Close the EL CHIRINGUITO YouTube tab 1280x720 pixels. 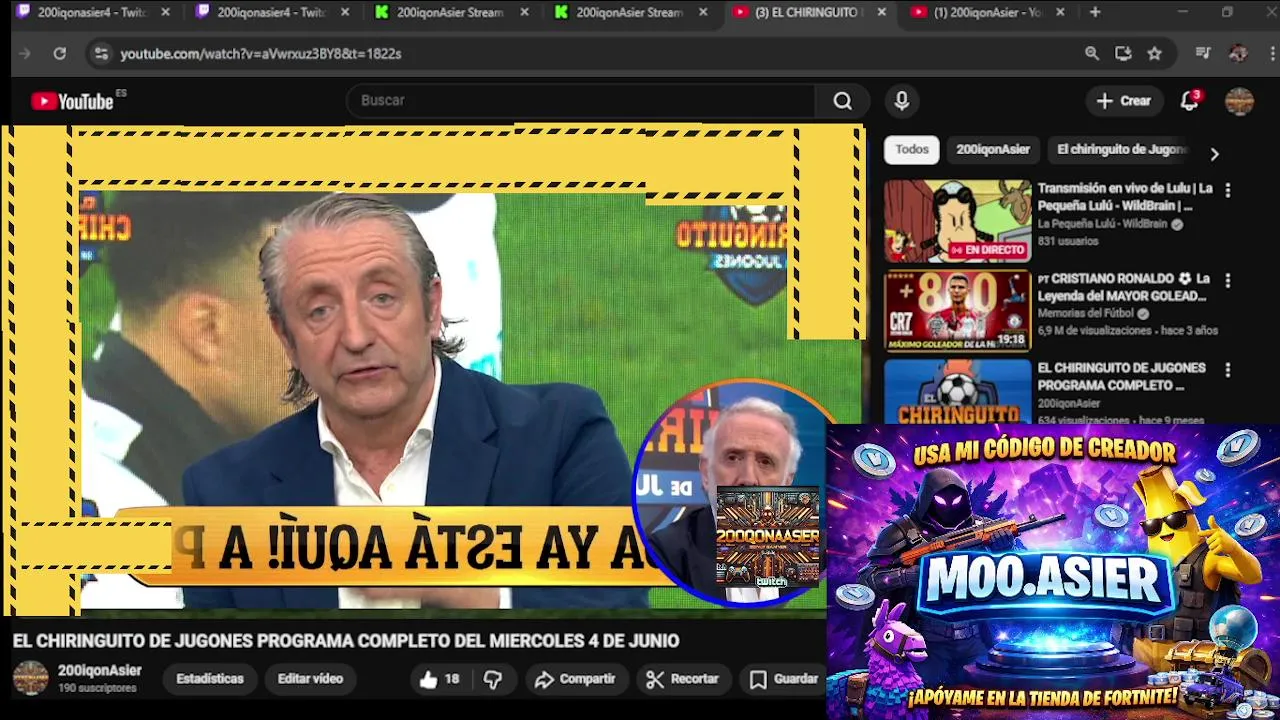[x=881, y=12]
